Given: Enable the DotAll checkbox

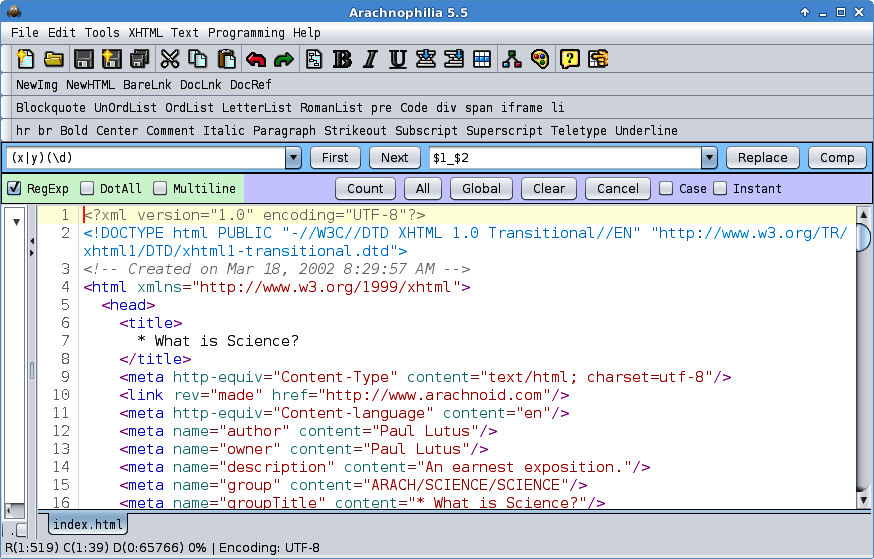Looking at the screenshot, I should (x=87, y=188).
